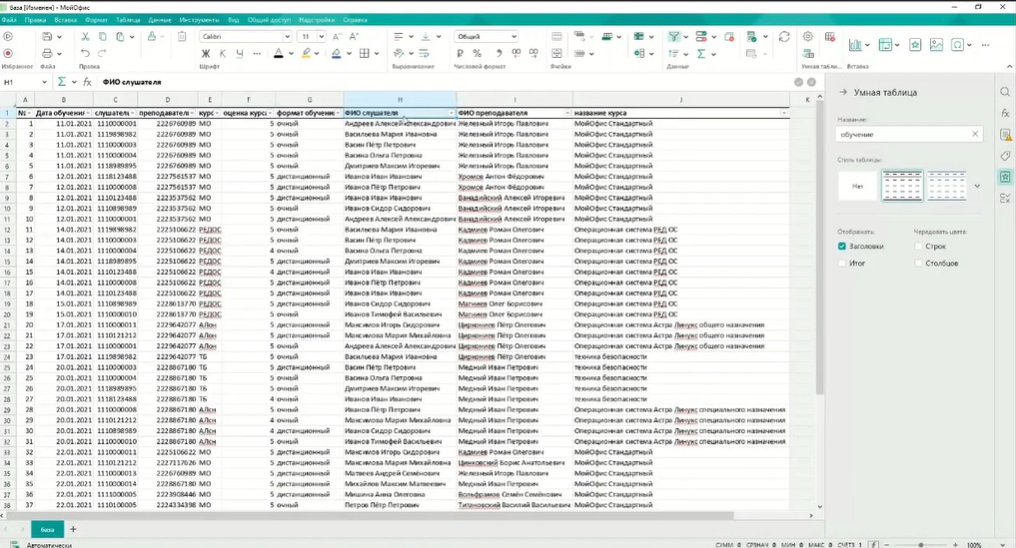The height and width of the screenshot is (548, 1016).
Task: Open the font size 11 dropdown
Action: 321,37
